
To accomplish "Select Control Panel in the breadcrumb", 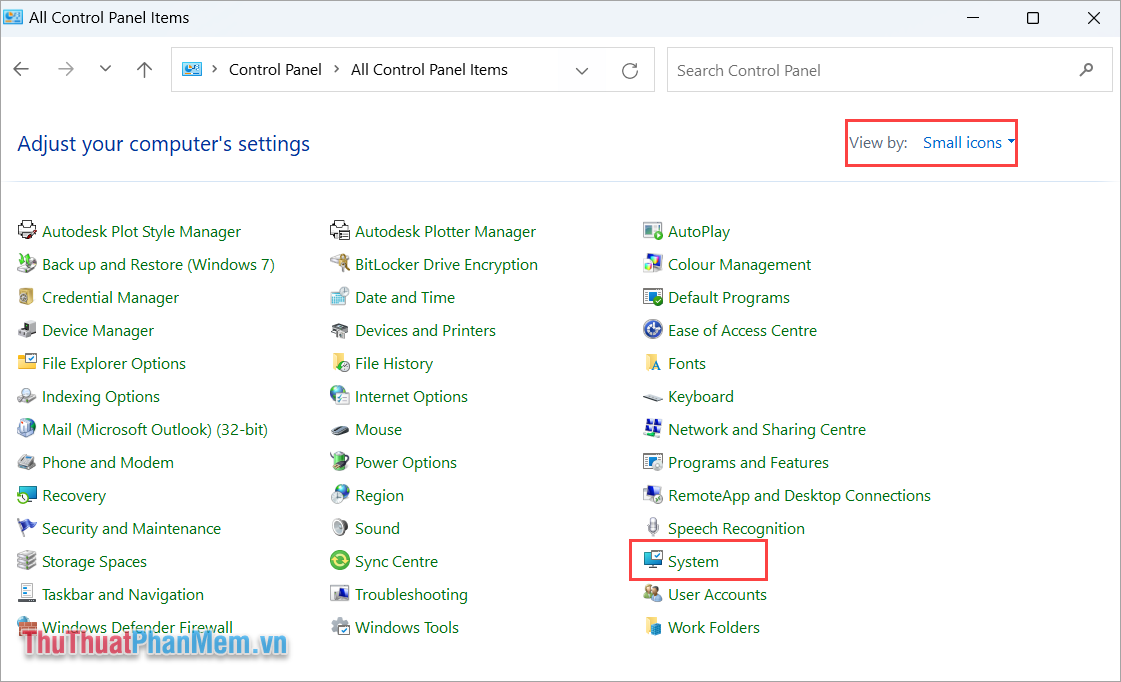I will pos(275,69).
